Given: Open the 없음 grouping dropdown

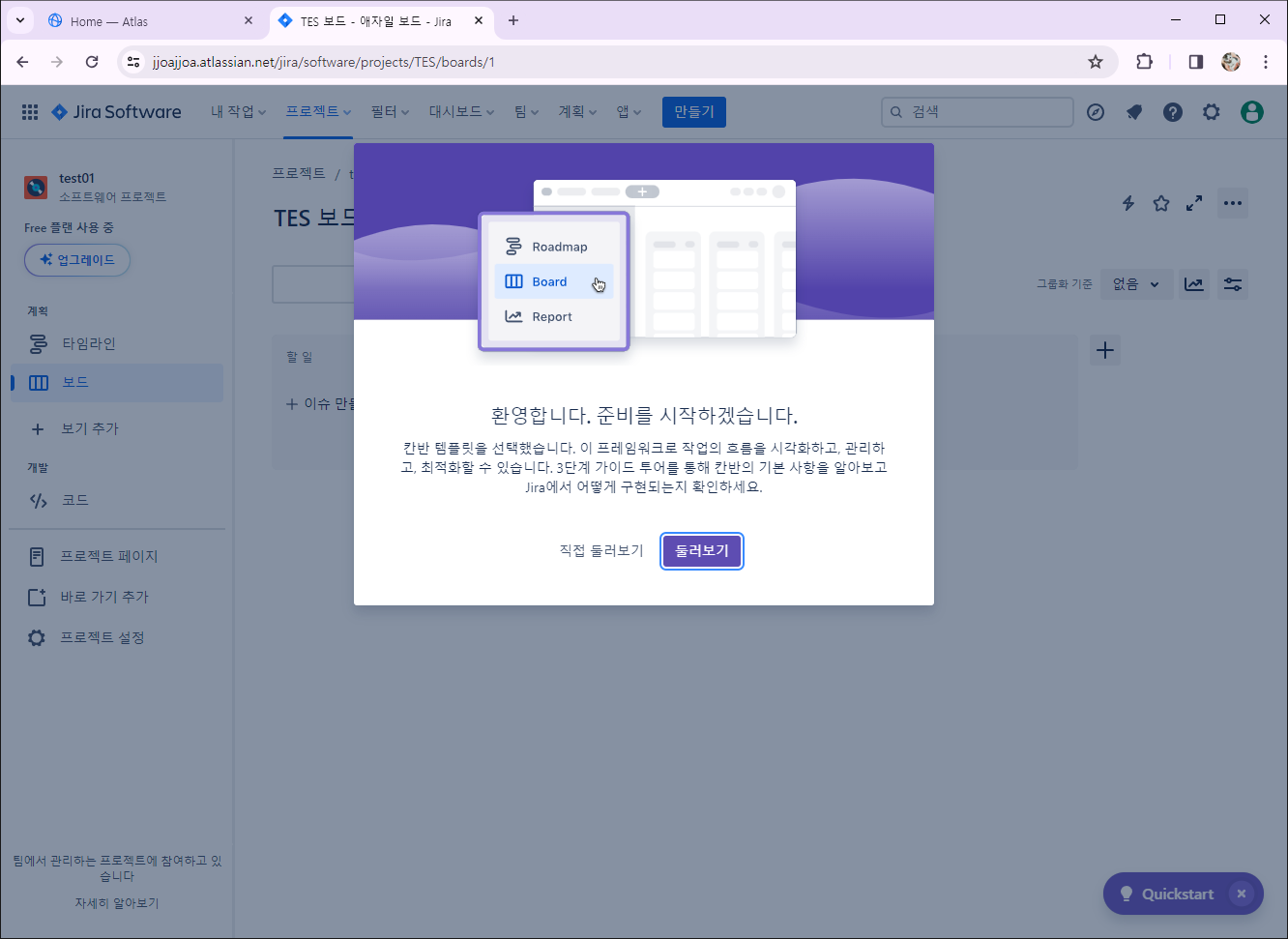Looking at the screenshot, I should 1136,284.
